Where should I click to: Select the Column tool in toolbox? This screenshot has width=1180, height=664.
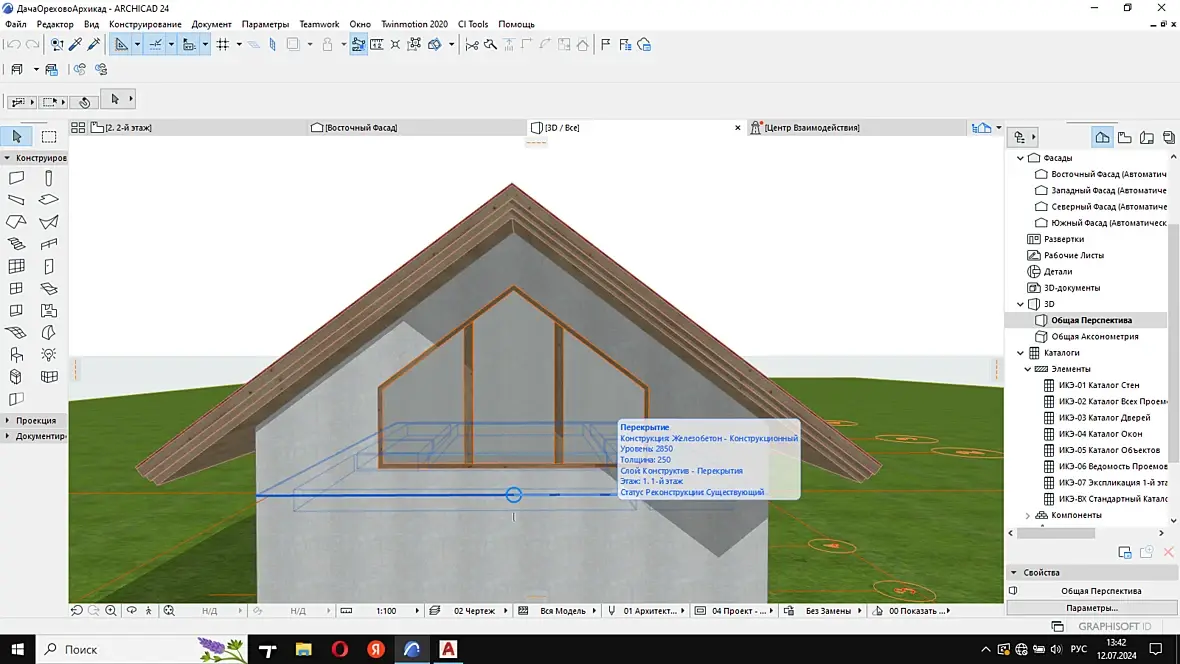click(x=49, y=178)
